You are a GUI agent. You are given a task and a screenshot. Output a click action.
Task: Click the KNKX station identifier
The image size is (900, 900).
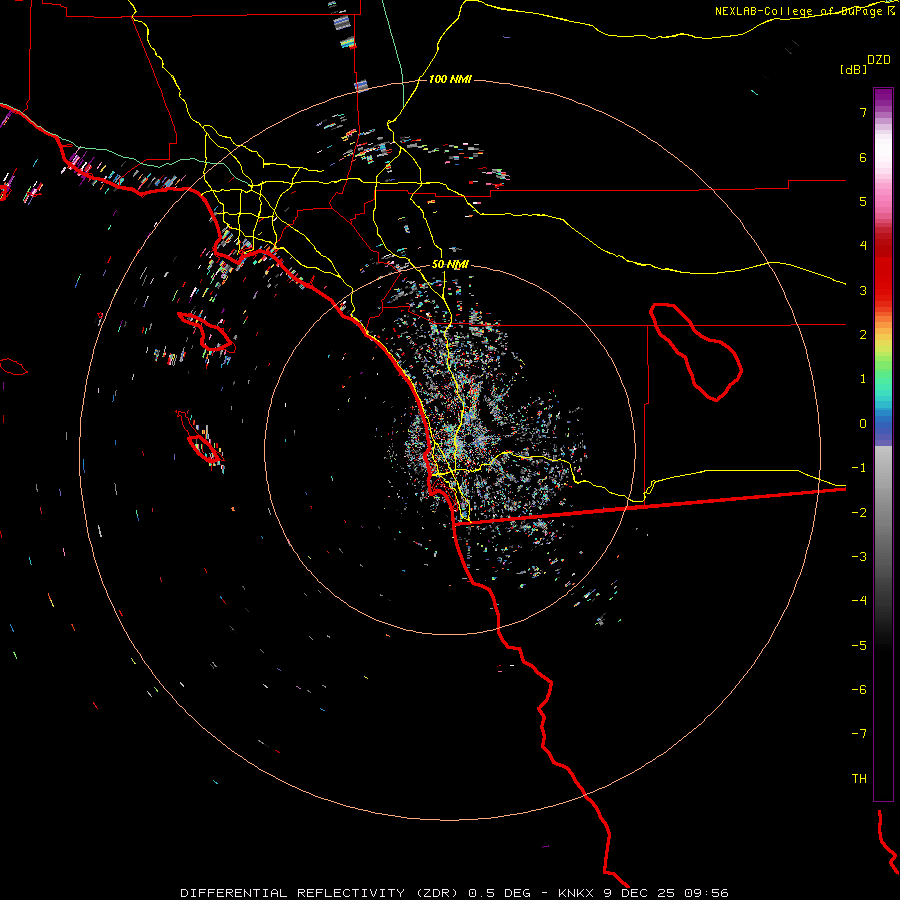click(x=576, y=893)
